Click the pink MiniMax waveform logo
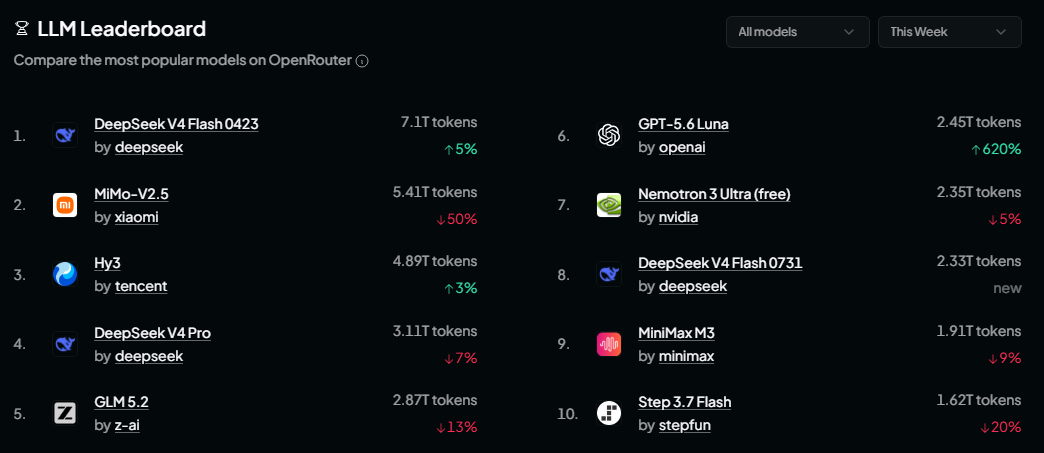1044x453 pixels. [x=609, y=344]
